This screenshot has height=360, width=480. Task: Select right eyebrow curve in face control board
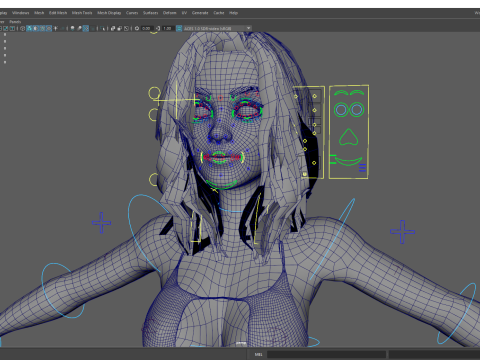pos(357,93)
